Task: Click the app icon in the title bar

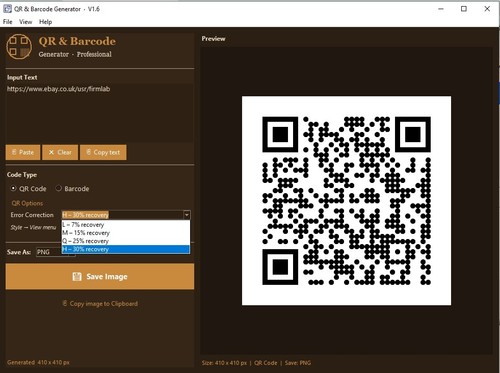Action: (7, 9)
